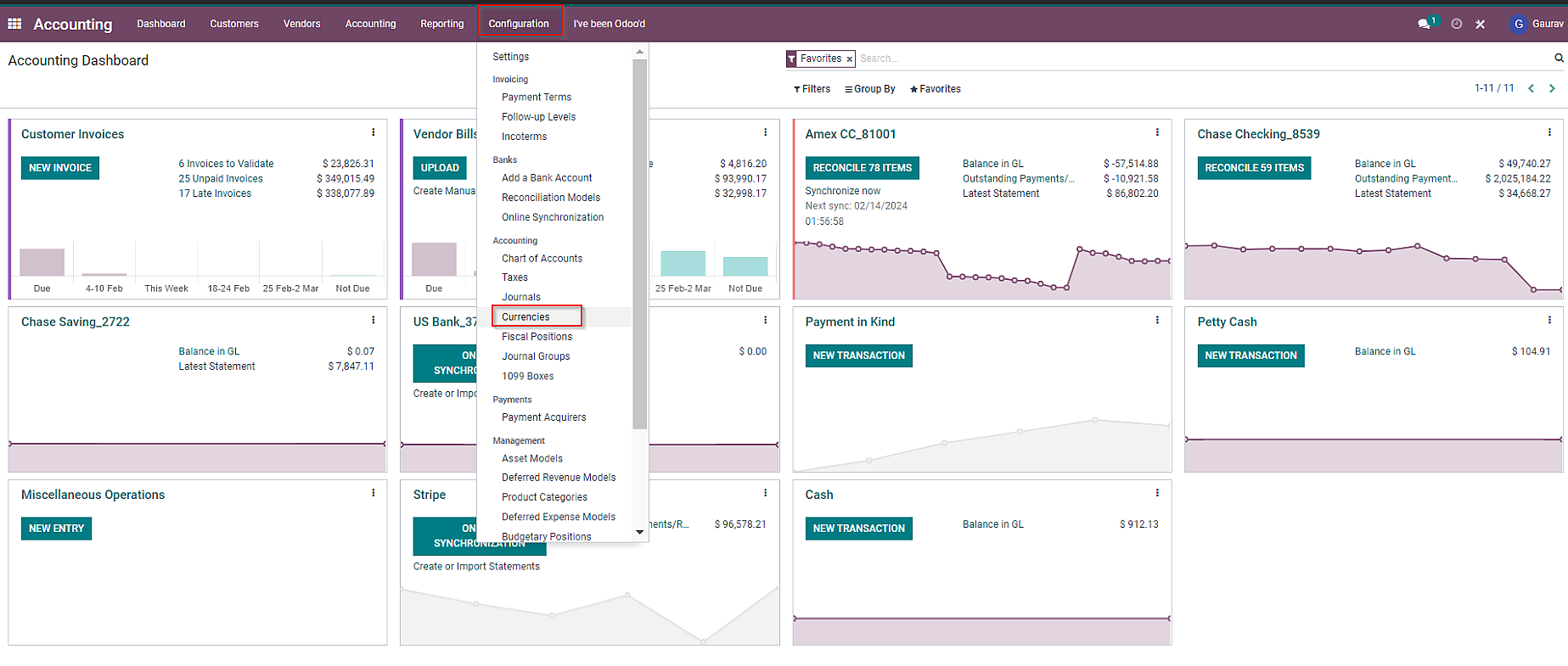Select Deferred Revenue Models menu entry
The image size is (1568, 666).
pyautogui.click(x=559, y=478)
